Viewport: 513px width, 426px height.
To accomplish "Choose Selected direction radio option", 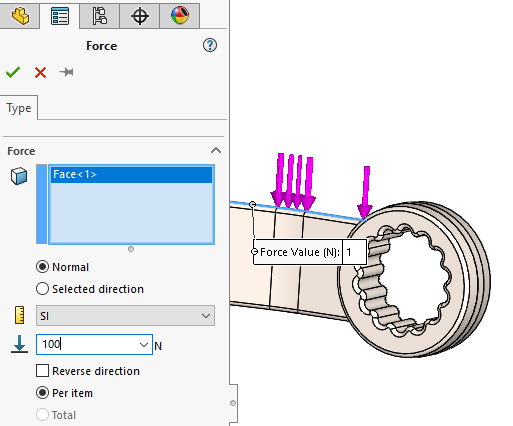I will (x=42, y=289).
